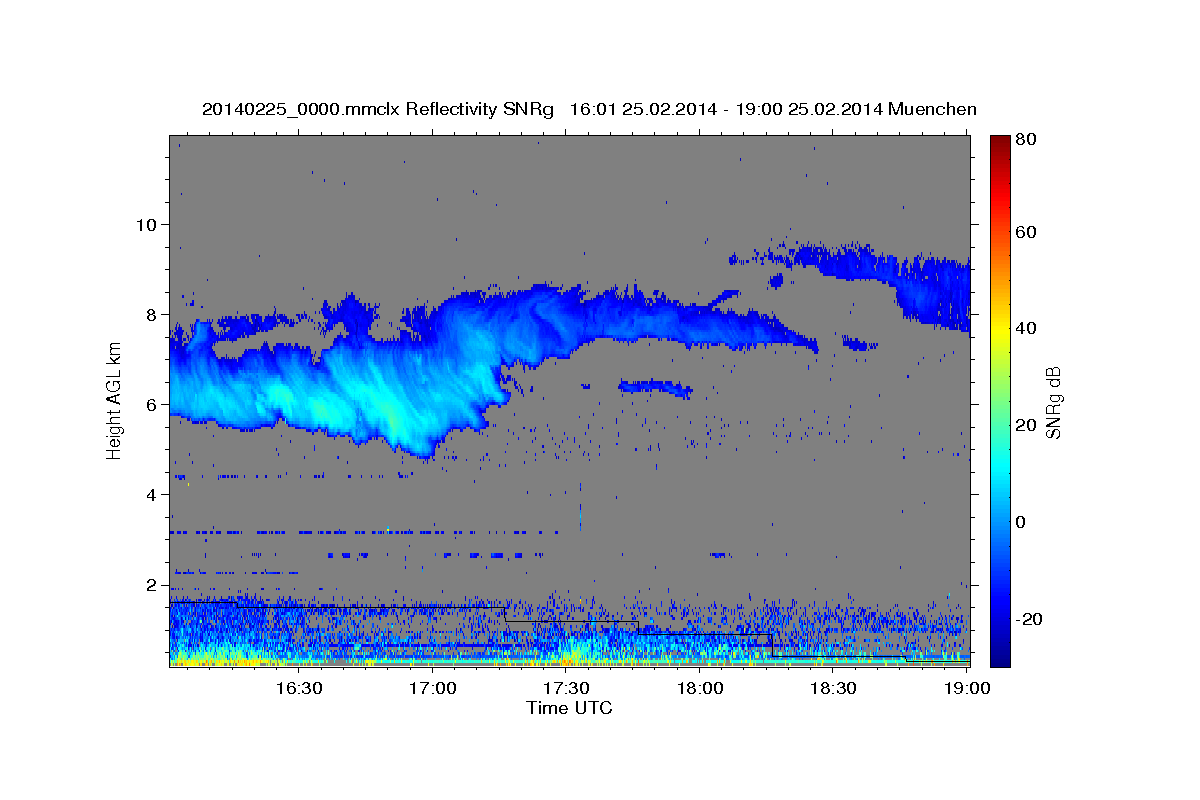This screenshot has width=1200, height=800.
Task: Click the plot title text '20140225_0000.mmclx Reflectivity SNRg'
Action: tap(377, 109)
